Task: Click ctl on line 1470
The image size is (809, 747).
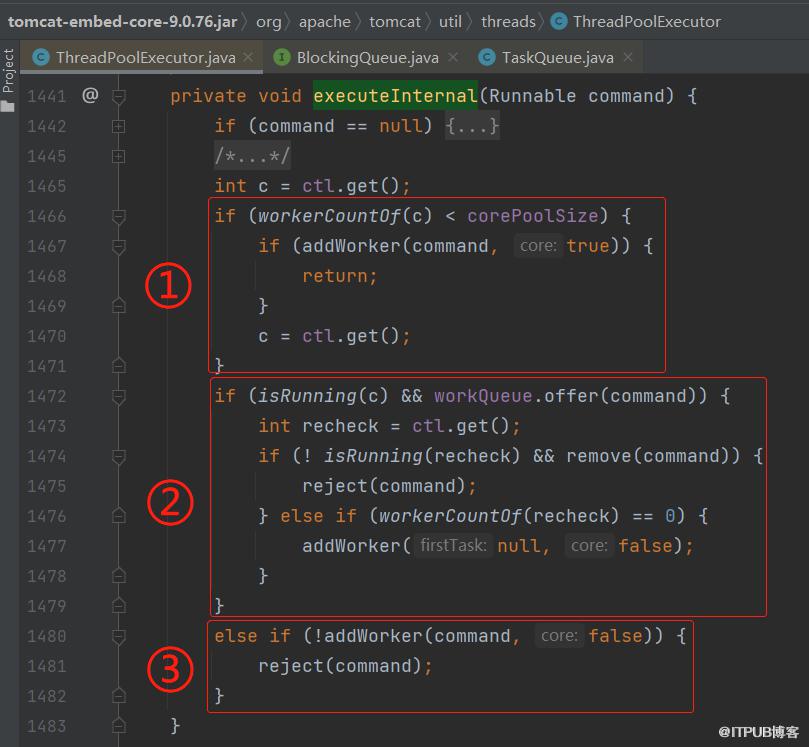Action: pyautogui.click(x=318, y=336)
